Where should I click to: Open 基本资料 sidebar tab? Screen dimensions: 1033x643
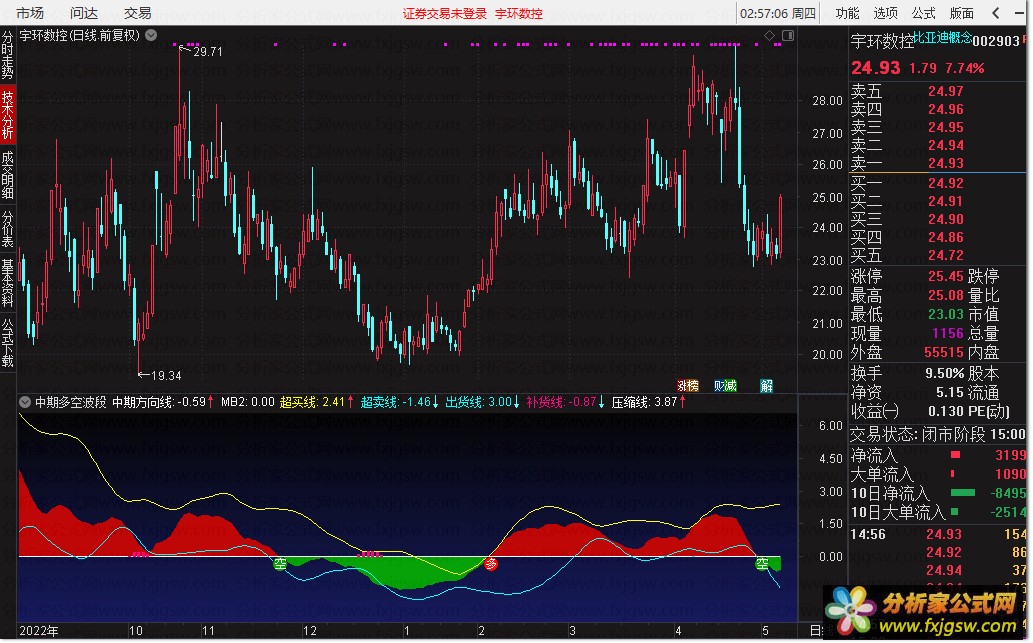point(7,283)
